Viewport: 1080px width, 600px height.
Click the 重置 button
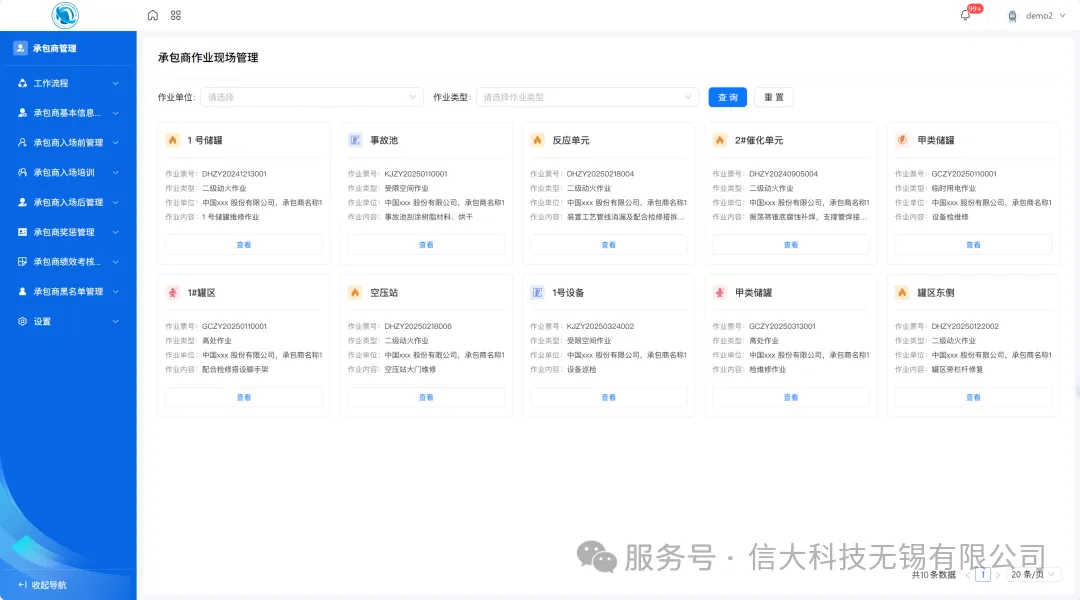(x=773, y=97)
